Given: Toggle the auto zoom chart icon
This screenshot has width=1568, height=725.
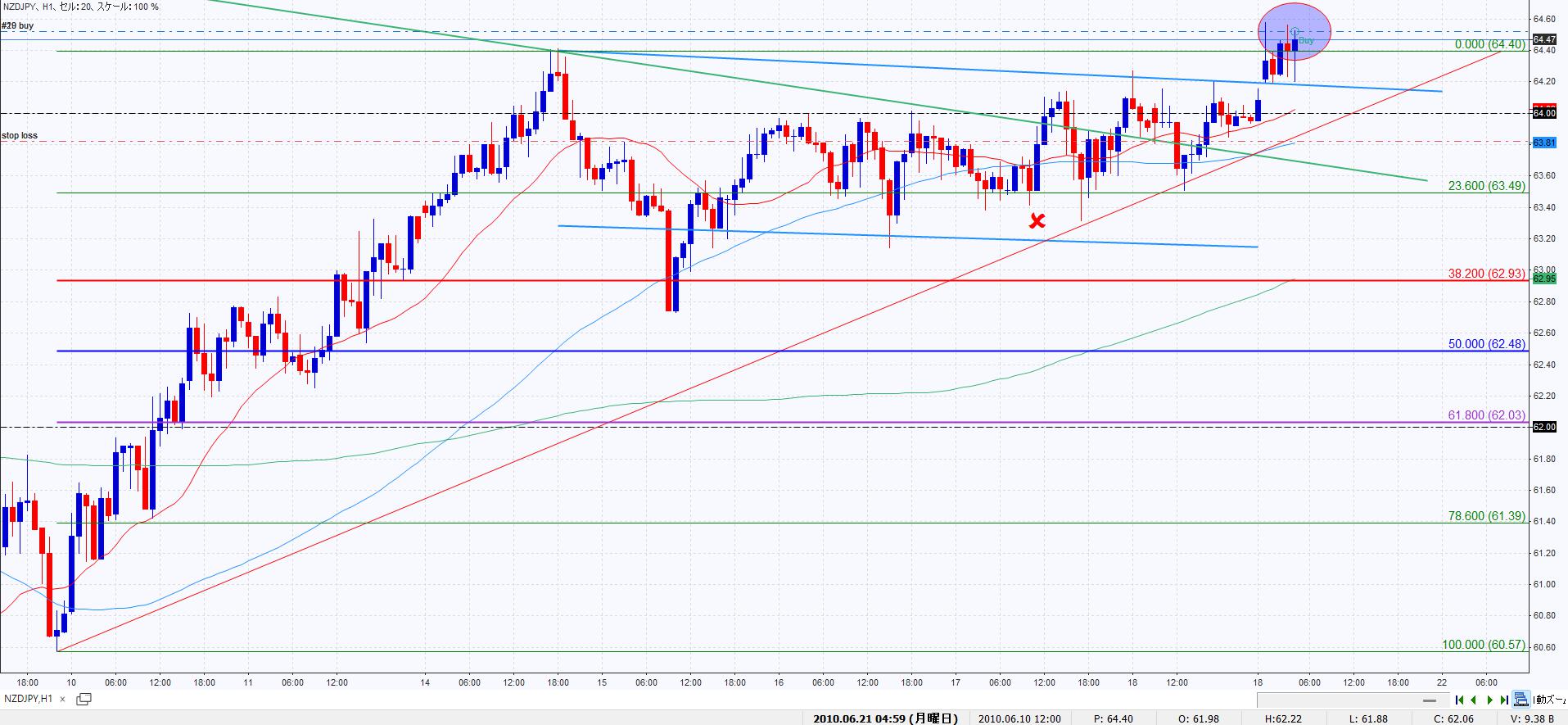Looking at the screenshot, I should click(1521, 700).
